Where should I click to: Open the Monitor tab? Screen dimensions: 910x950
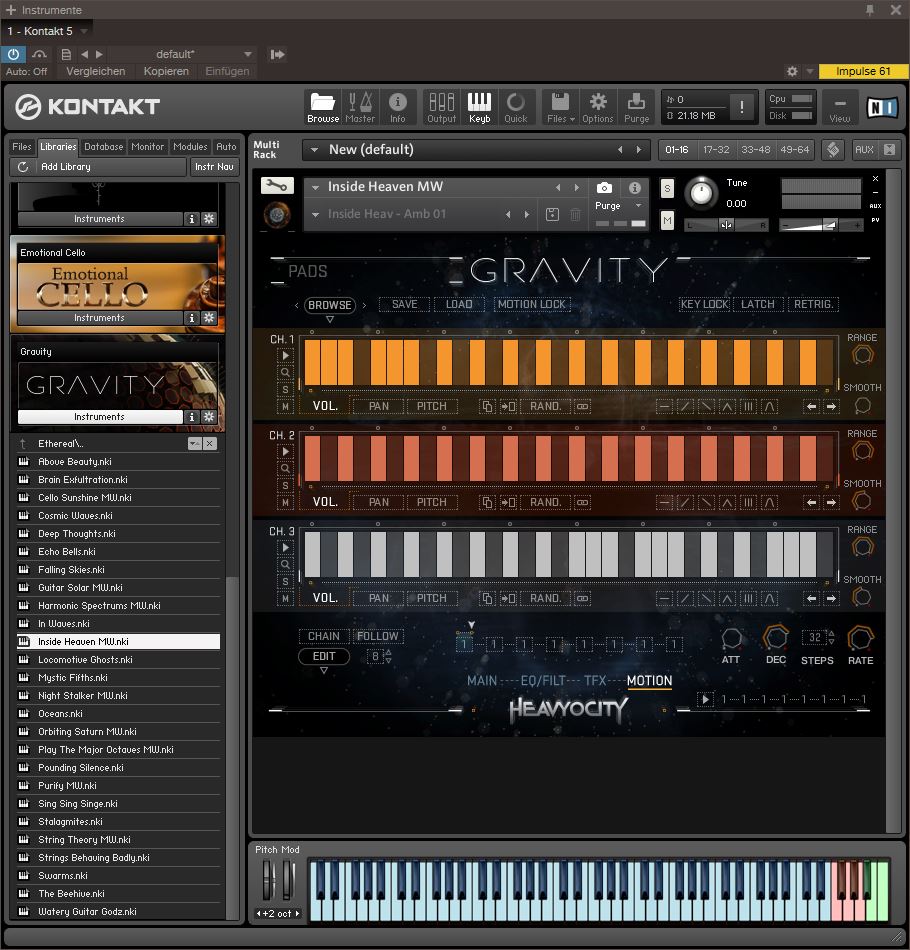148,147
